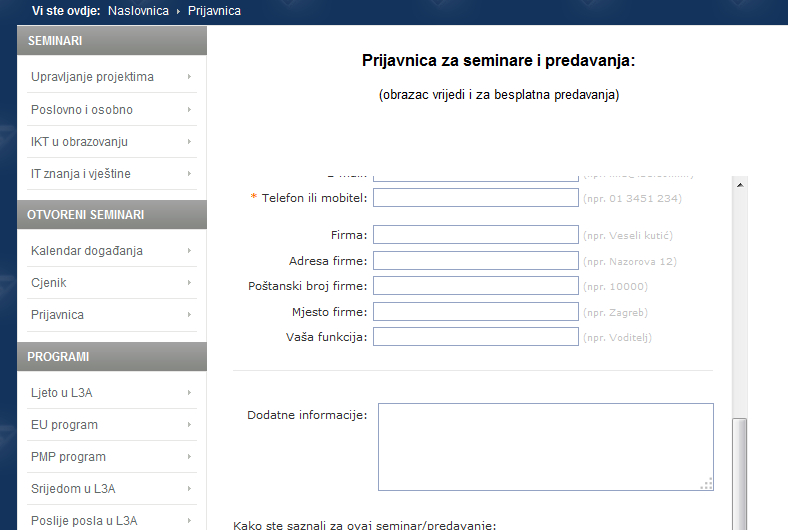Open EU program menu item
Viewport: 788px width, 530px height.
64,424
